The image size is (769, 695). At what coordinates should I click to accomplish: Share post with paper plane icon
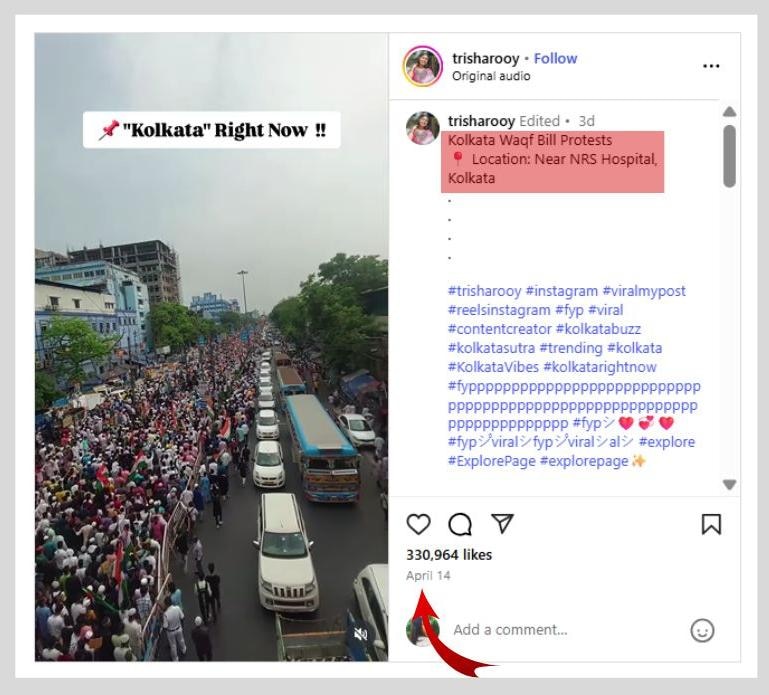click(502, 523)
